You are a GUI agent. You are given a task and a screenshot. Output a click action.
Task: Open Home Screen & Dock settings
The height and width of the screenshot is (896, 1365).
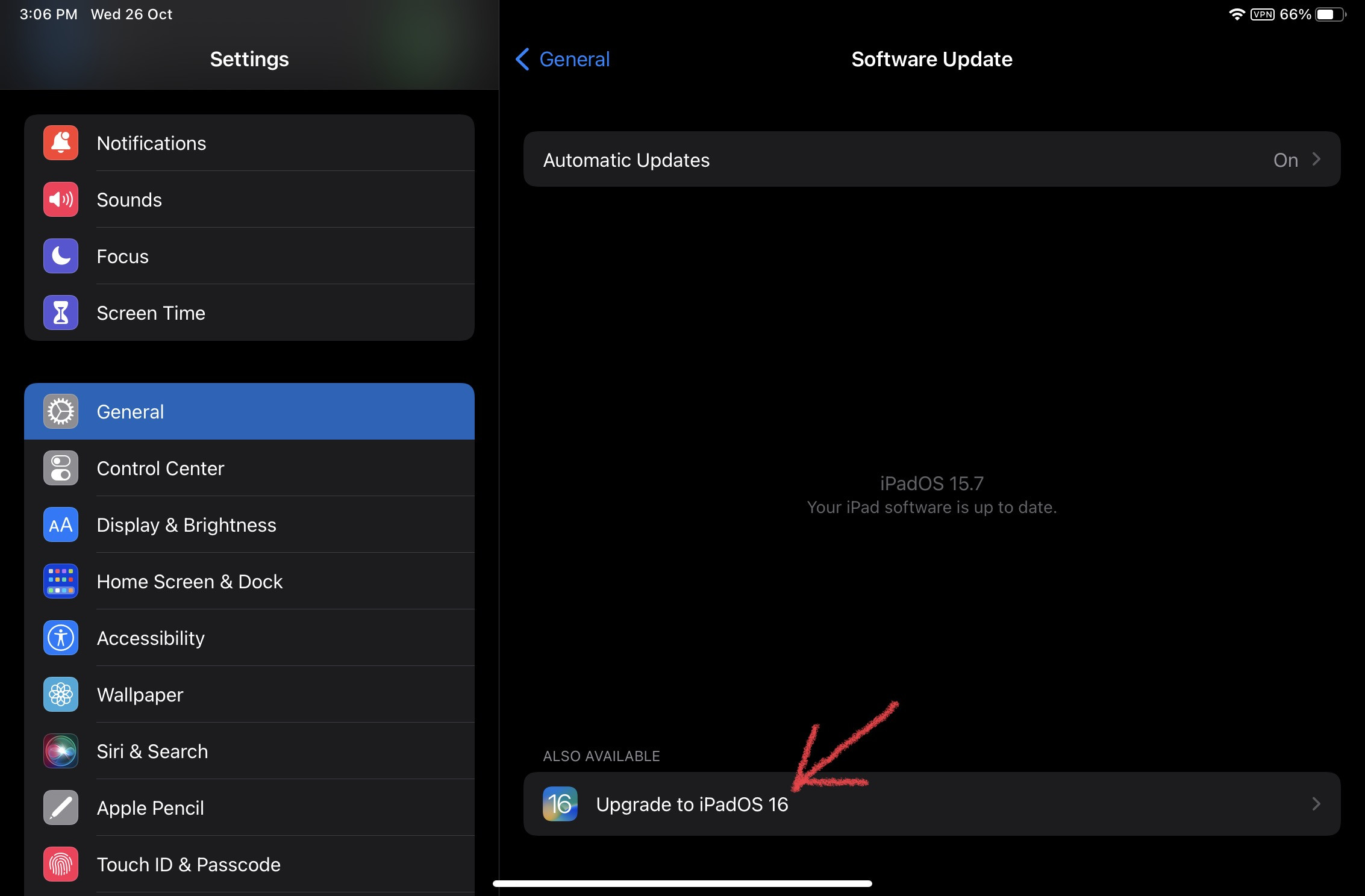249,581
